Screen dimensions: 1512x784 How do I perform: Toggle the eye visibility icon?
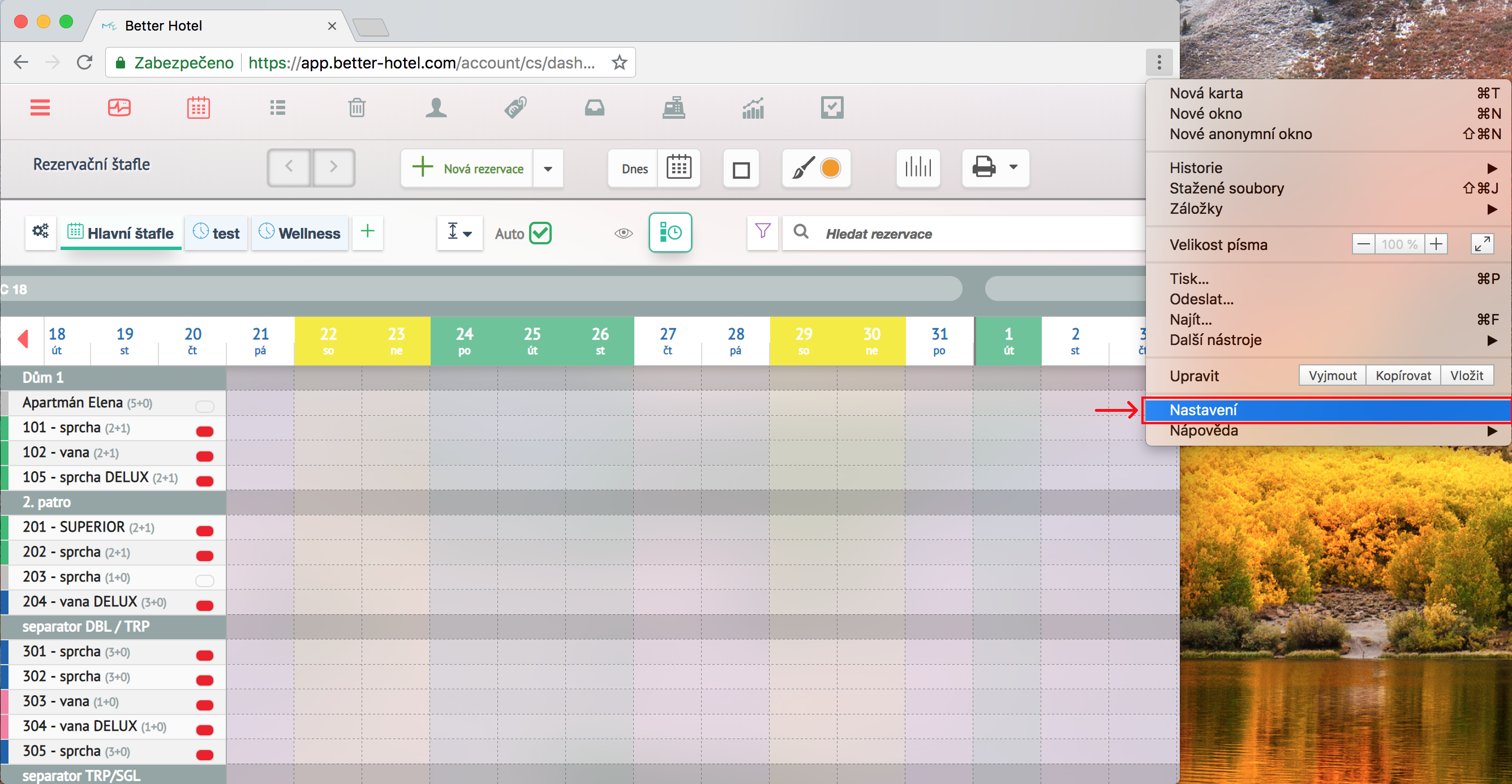pyautogui.click(x=624, y=234)
